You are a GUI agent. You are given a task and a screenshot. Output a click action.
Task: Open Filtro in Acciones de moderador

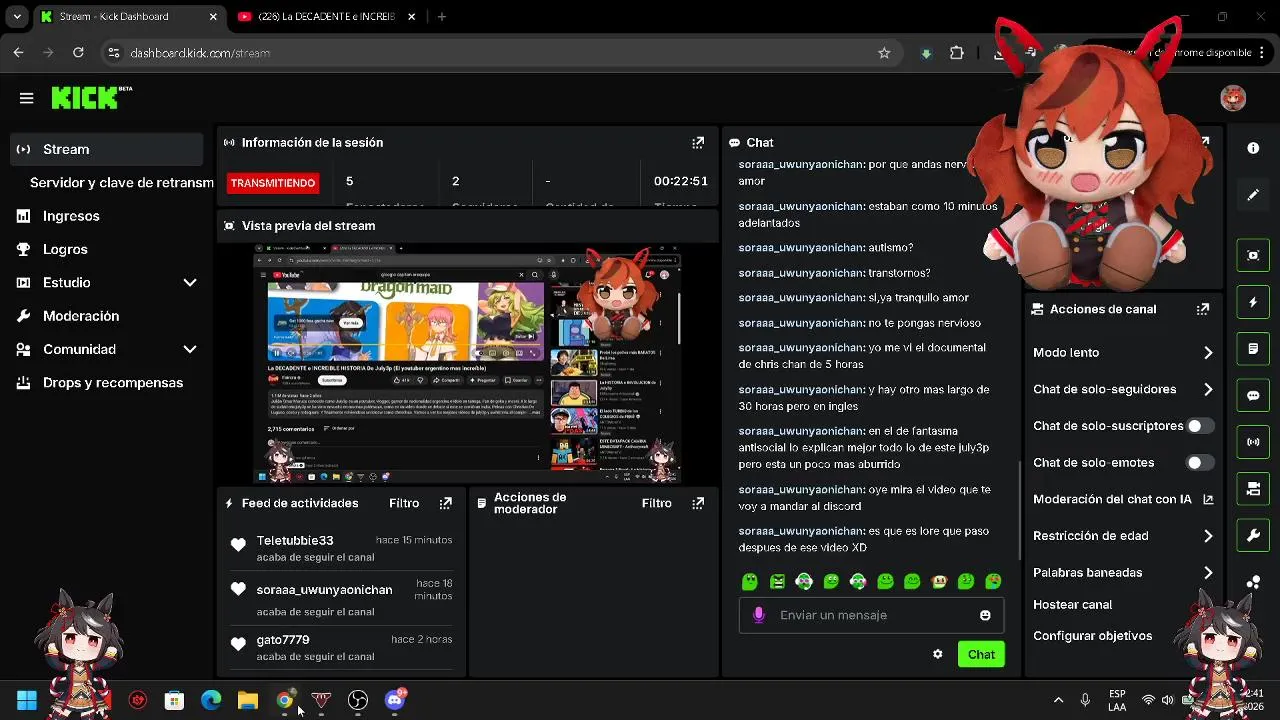click(x=656, y=503)
